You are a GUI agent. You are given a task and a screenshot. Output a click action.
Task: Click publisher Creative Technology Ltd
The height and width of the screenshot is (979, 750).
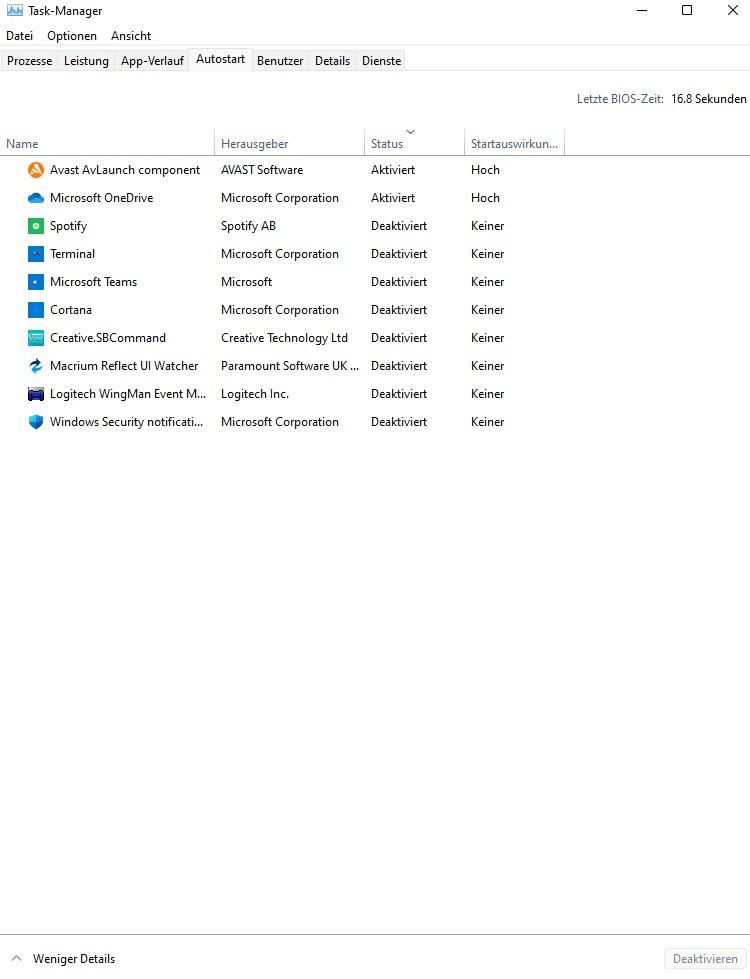(x=284, y=338)
